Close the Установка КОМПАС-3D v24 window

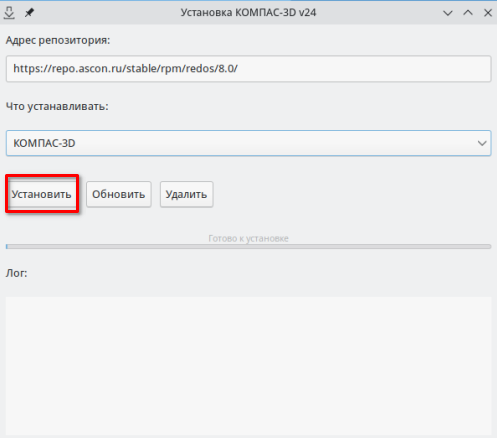tap(488, 13)
